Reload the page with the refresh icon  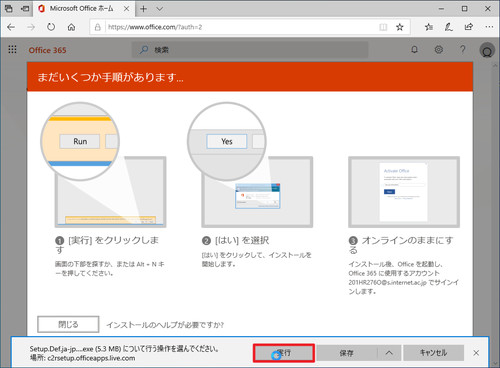(x=51, y=27)
